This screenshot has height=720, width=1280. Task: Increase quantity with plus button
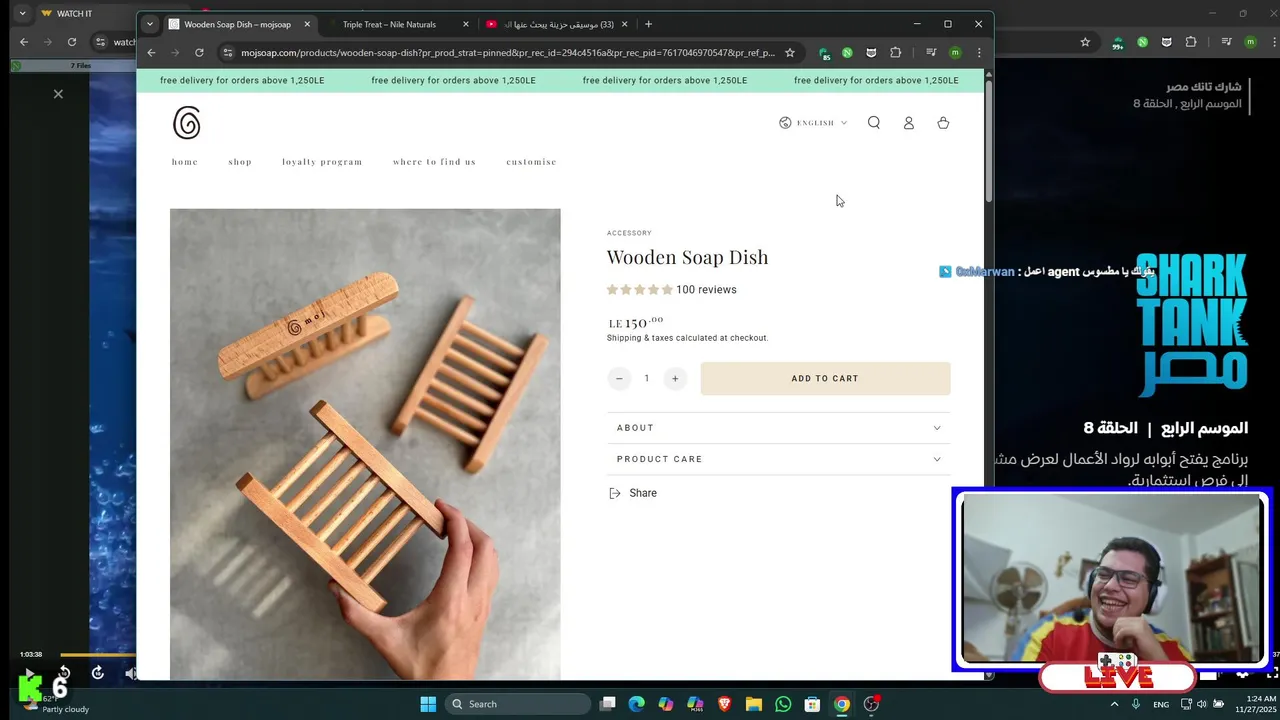675,378
